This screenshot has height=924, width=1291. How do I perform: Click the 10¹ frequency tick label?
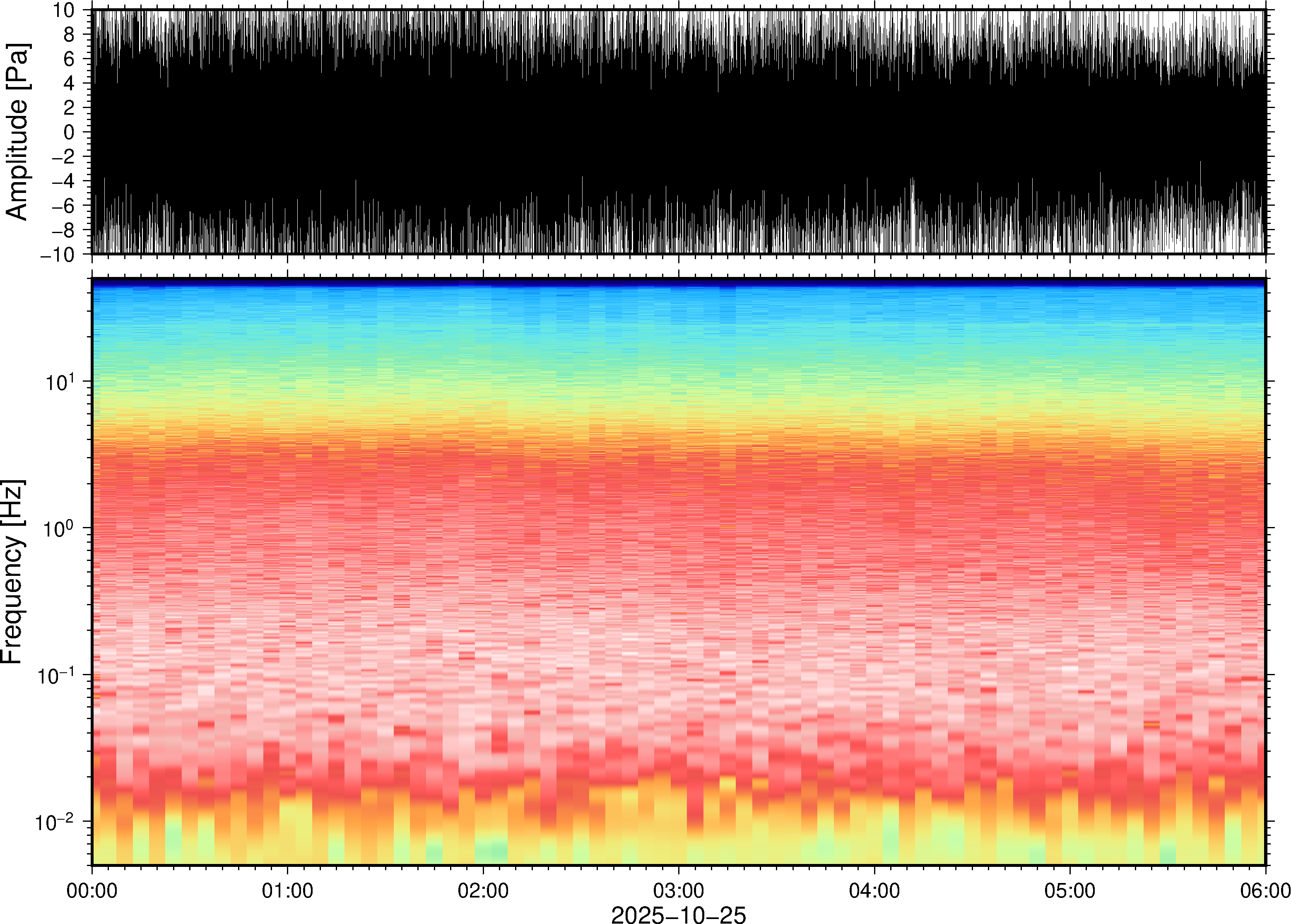60,382
